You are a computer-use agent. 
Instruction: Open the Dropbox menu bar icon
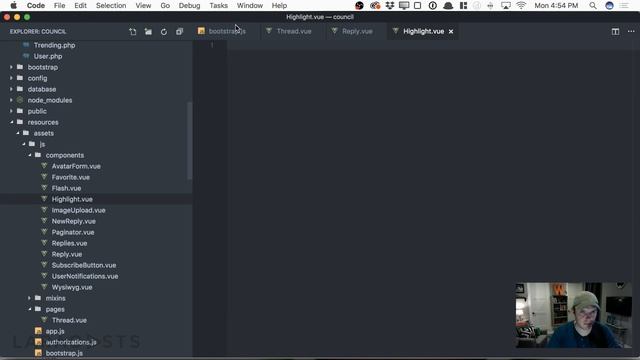click(x=390, y=6)
